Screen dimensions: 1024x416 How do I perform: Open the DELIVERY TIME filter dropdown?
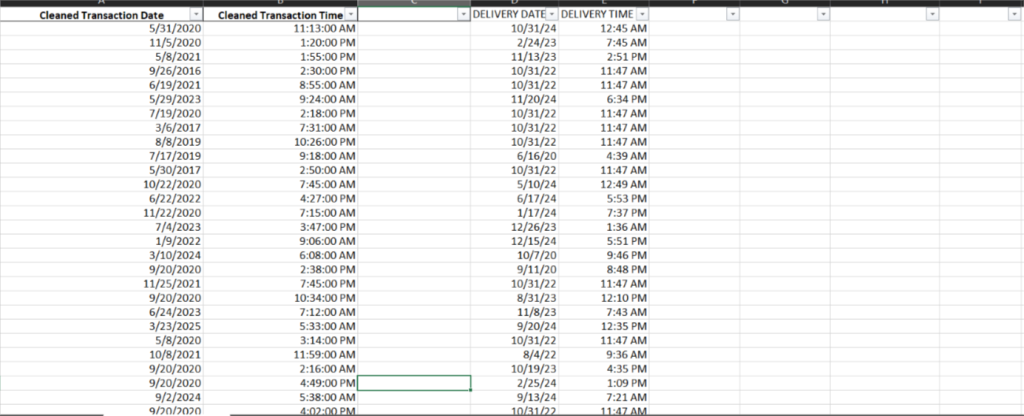[642, 14]
